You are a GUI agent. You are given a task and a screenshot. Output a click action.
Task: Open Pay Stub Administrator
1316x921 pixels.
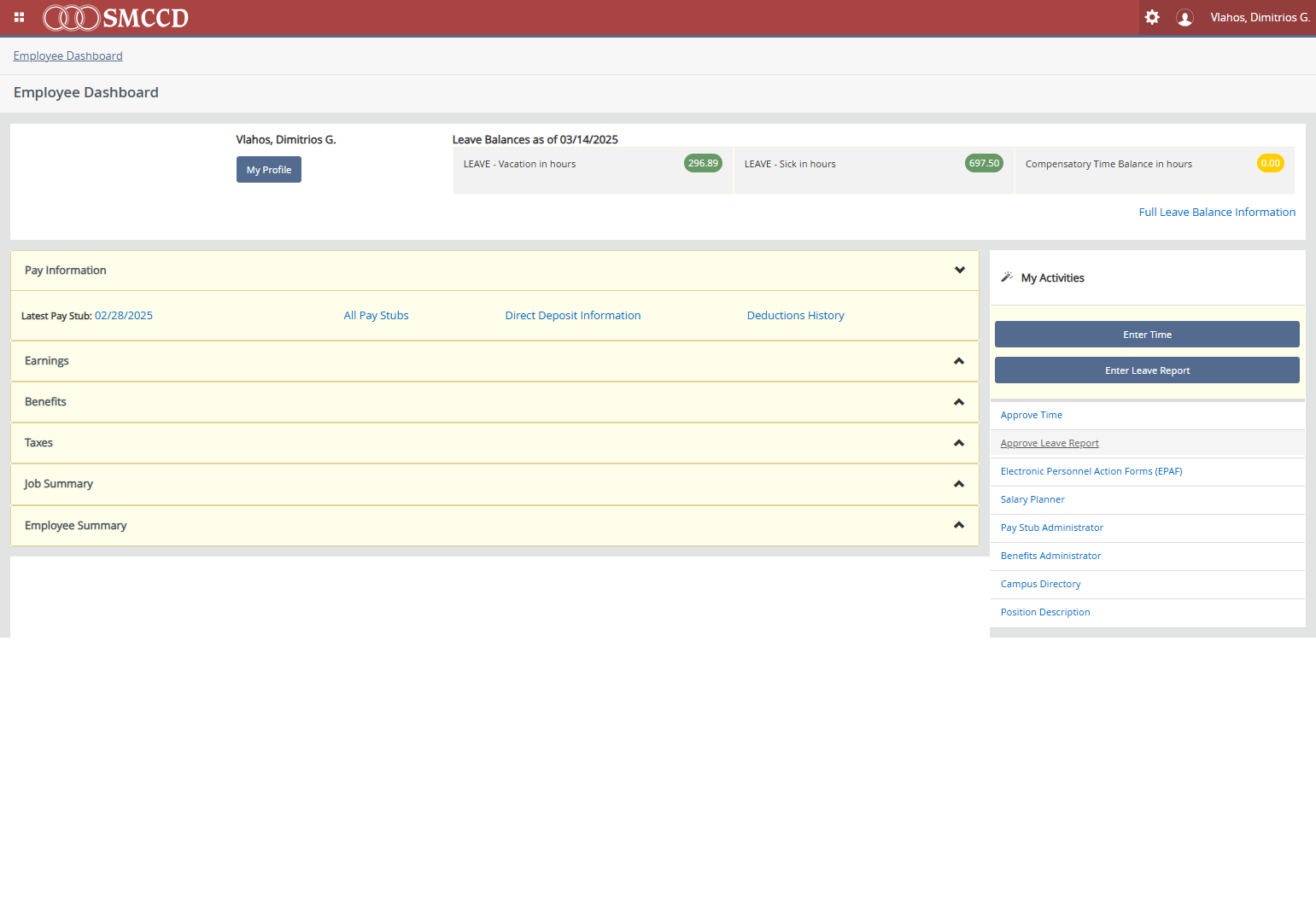(1052, 528)
